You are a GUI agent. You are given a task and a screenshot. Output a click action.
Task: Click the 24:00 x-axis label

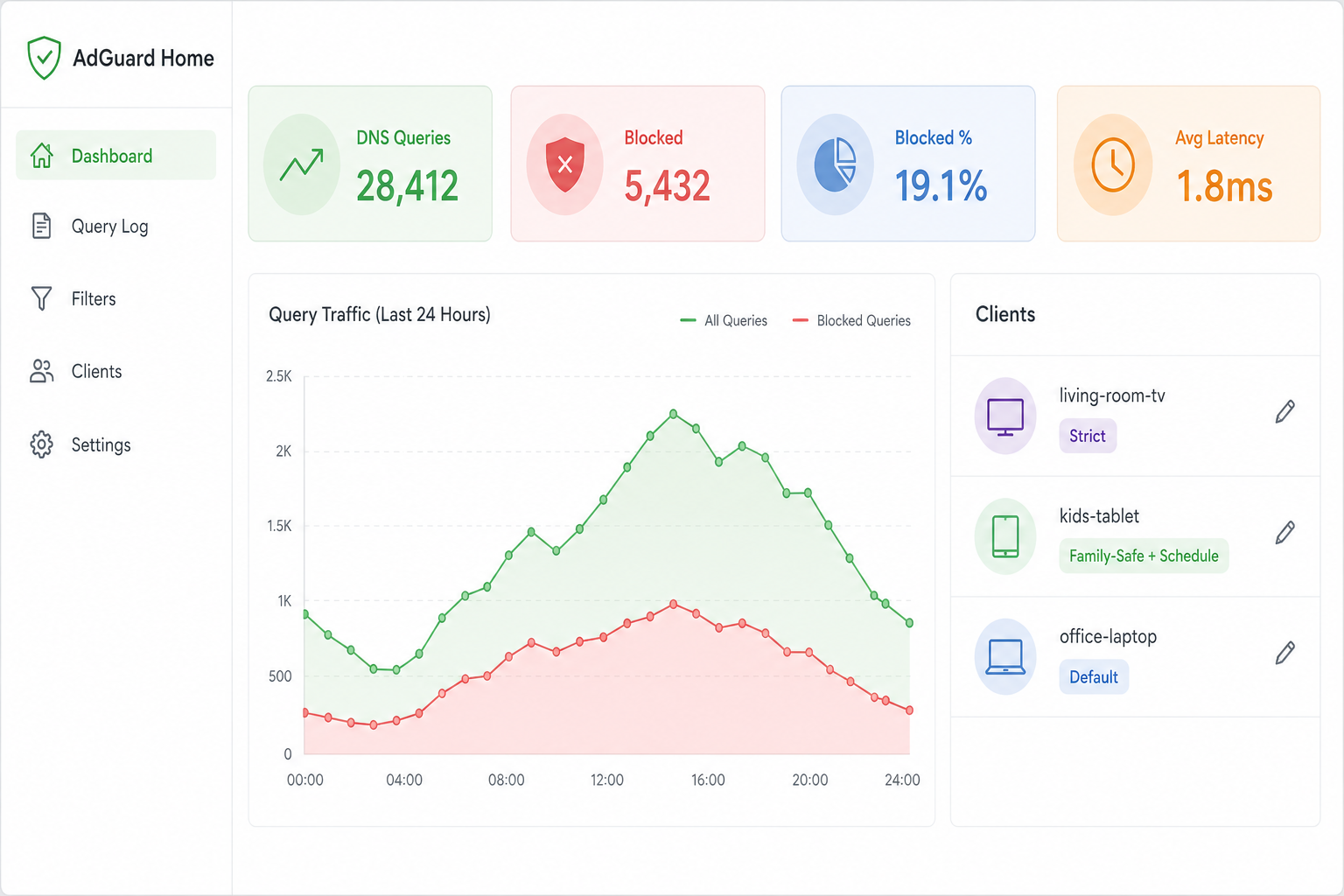tap(902, 780)
